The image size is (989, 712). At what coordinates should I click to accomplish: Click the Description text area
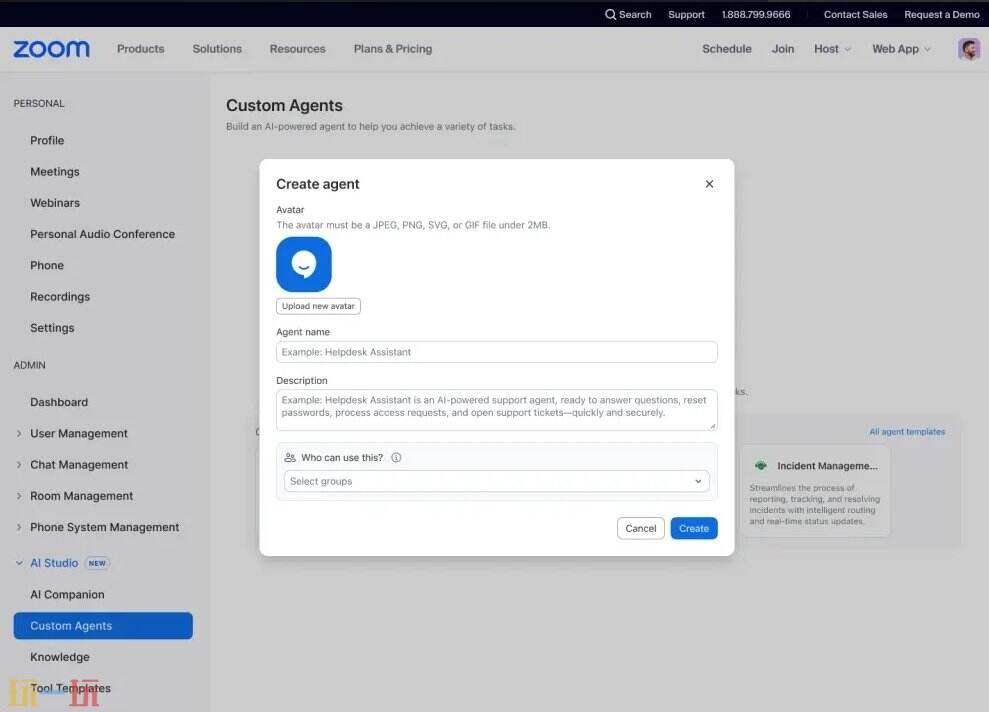click(x=496, y=408)
